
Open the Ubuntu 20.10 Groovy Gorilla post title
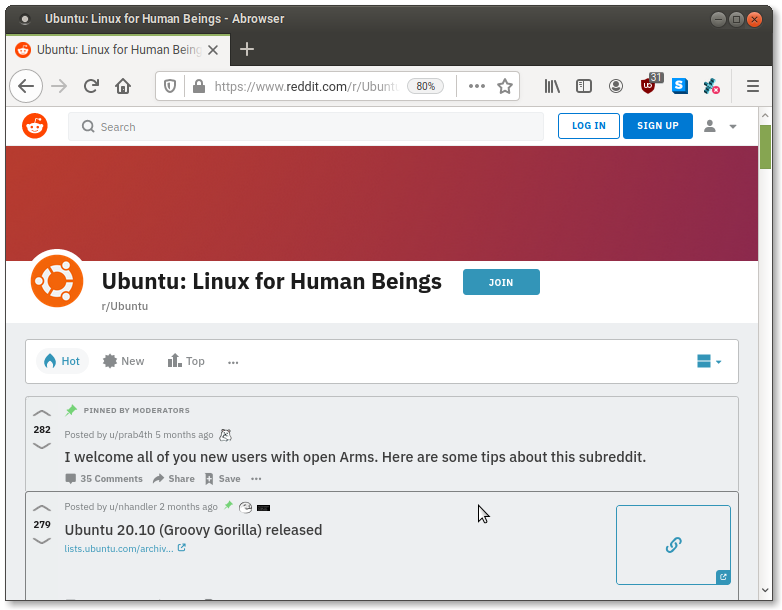click(194, 530)
